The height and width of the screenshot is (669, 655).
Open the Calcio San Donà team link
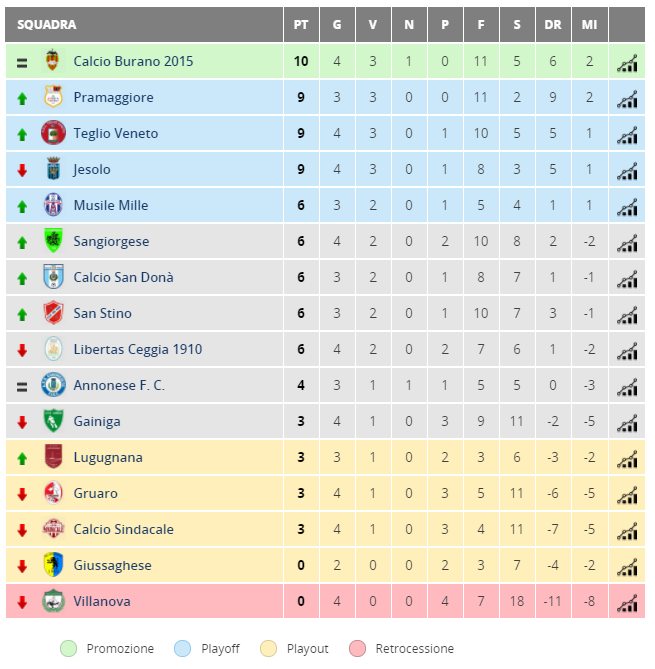point(123,277)
